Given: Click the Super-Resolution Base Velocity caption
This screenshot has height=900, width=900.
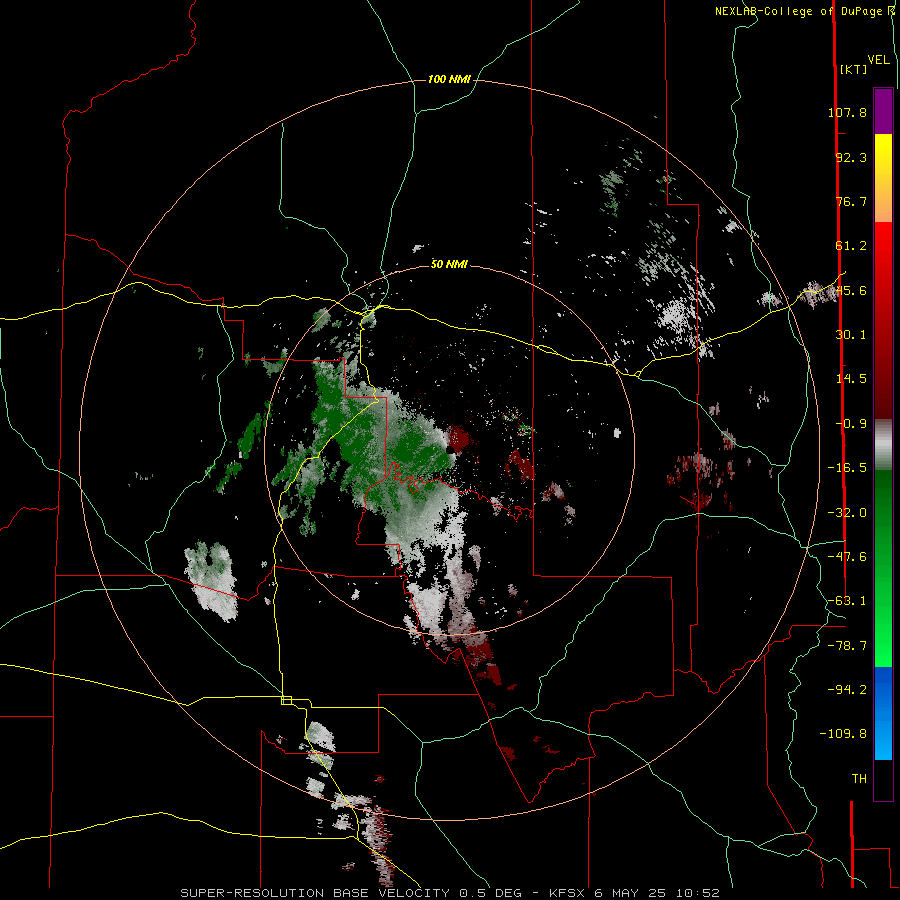Looking at the screenshot, I should (x=450, y=893).
